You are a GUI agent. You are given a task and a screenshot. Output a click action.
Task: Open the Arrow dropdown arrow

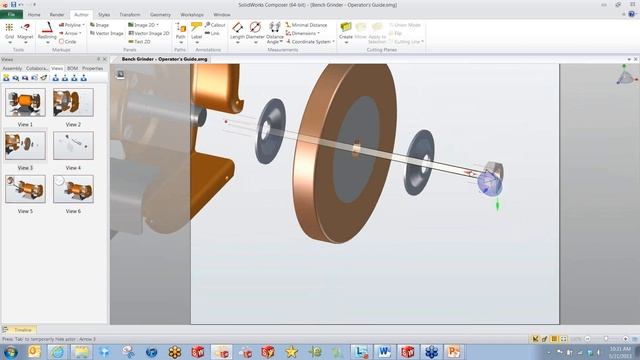(x=80, y=33)
